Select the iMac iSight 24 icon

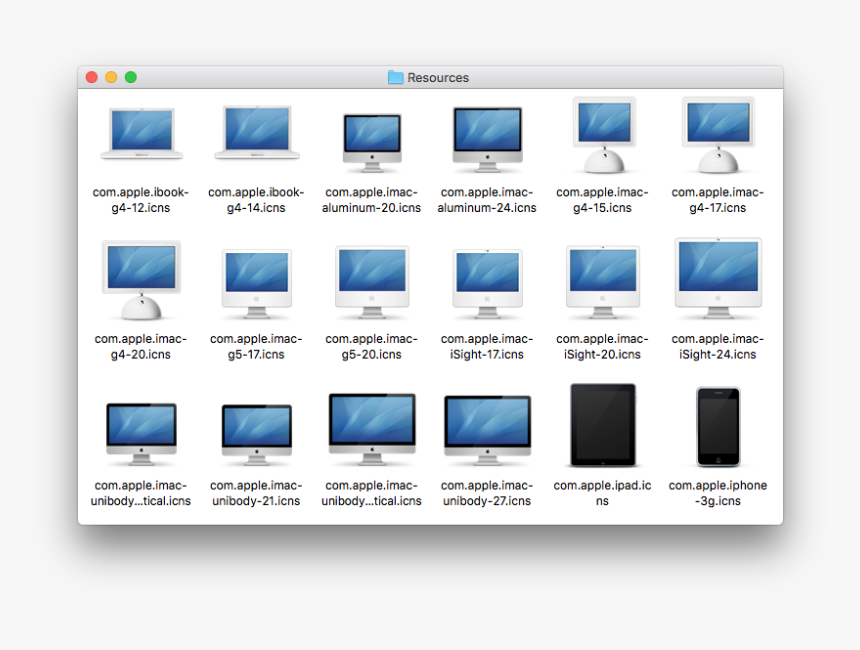[x=718, y=279]
